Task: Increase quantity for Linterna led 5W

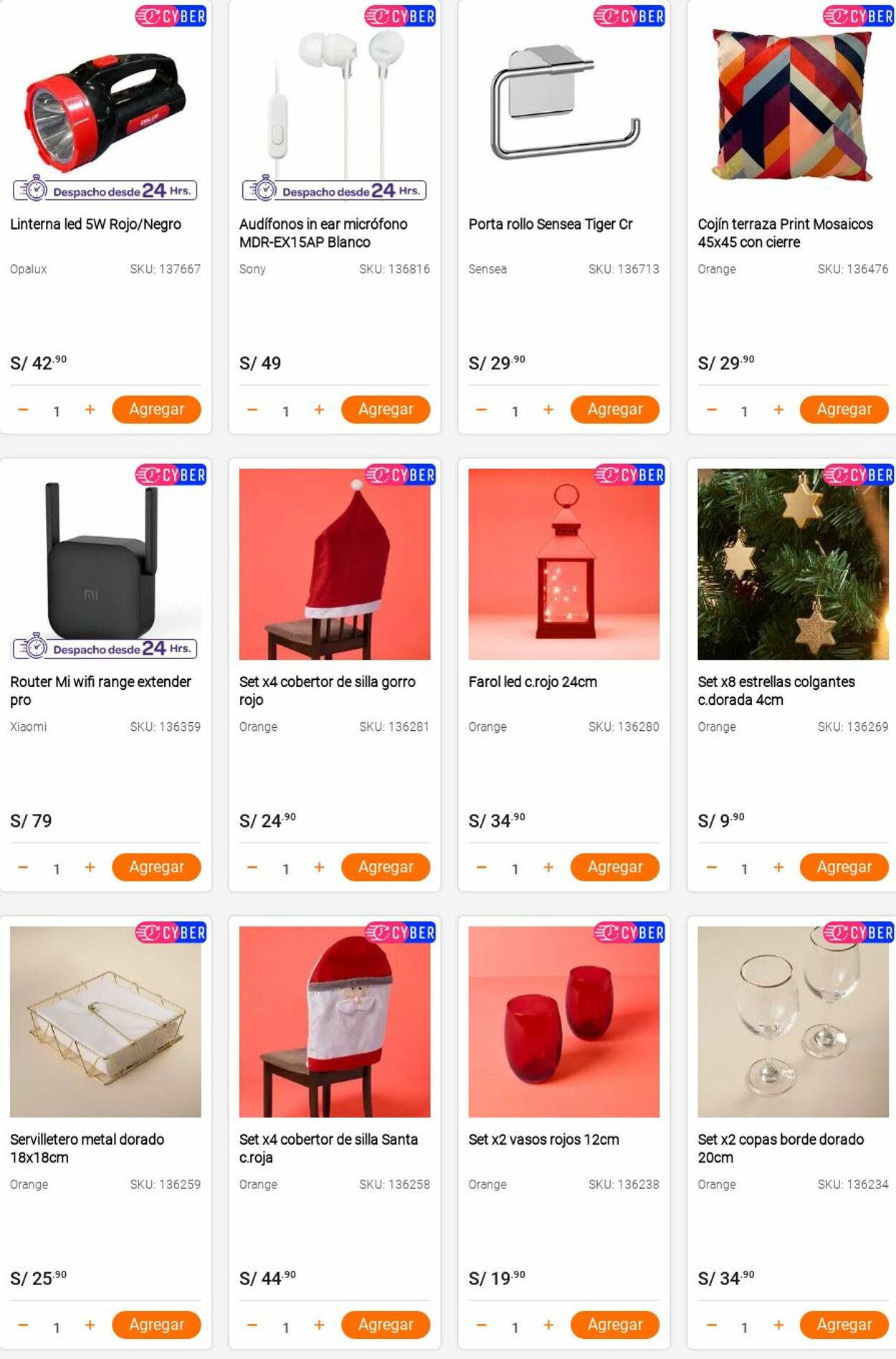Action: 90,409
